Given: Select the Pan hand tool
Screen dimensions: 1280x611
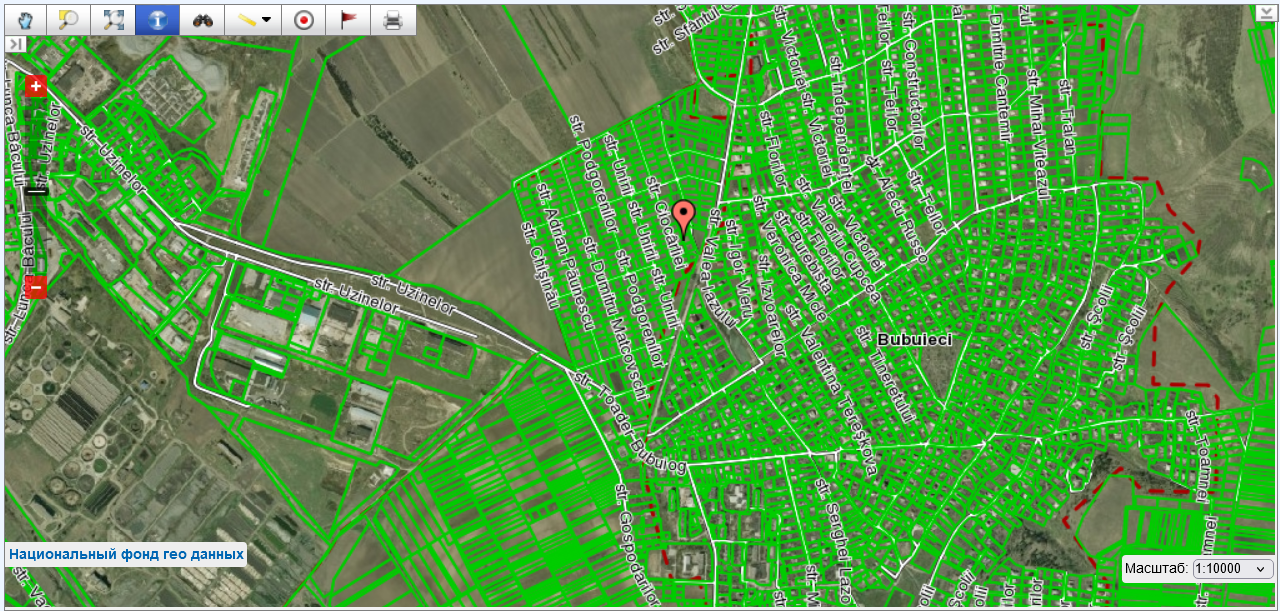Looking at the screenshot, I should [25, 20].
